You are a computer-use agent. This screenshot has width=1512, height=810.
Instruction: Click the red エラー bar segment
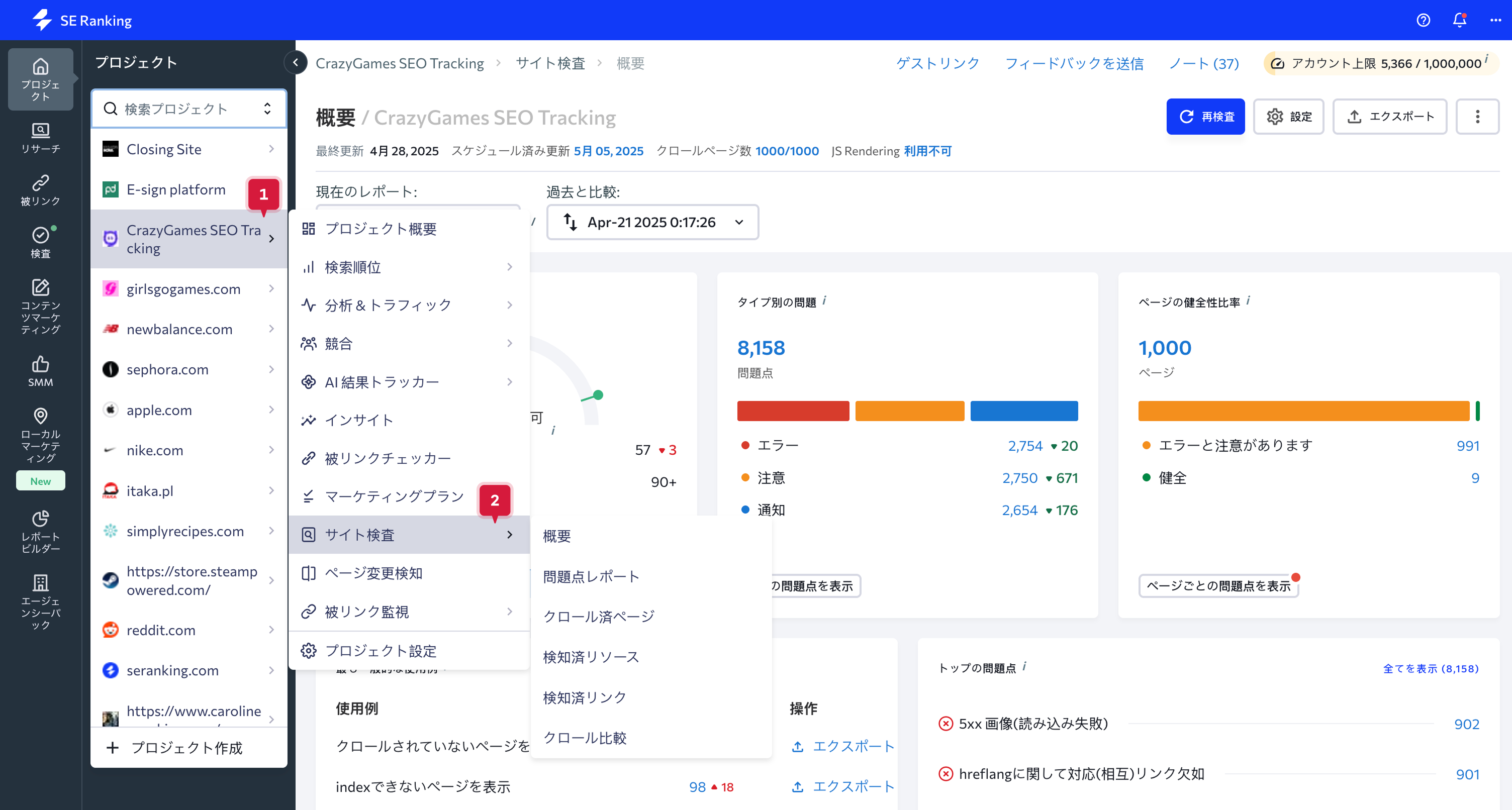click(x=793, y=411)
